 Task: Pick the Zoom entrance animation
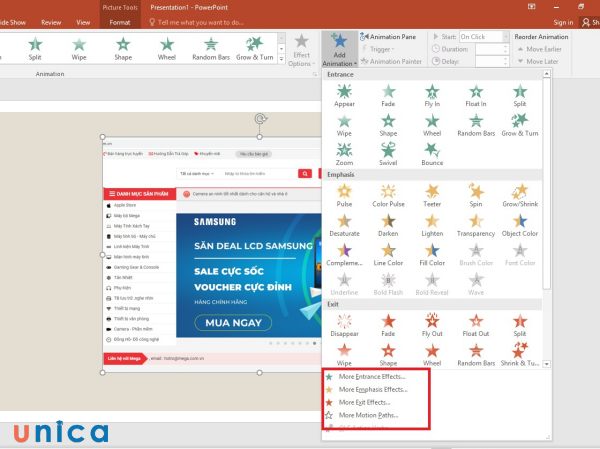tap(344, 154)
